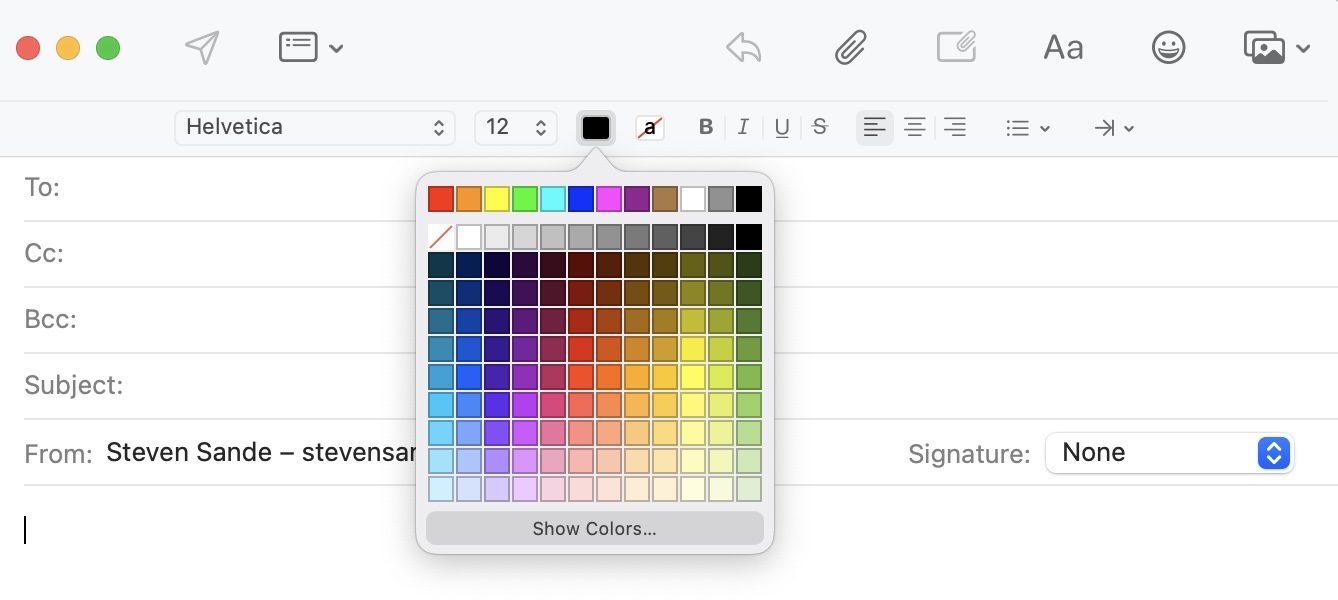Toggle Italic formatting

pos(743,127)
